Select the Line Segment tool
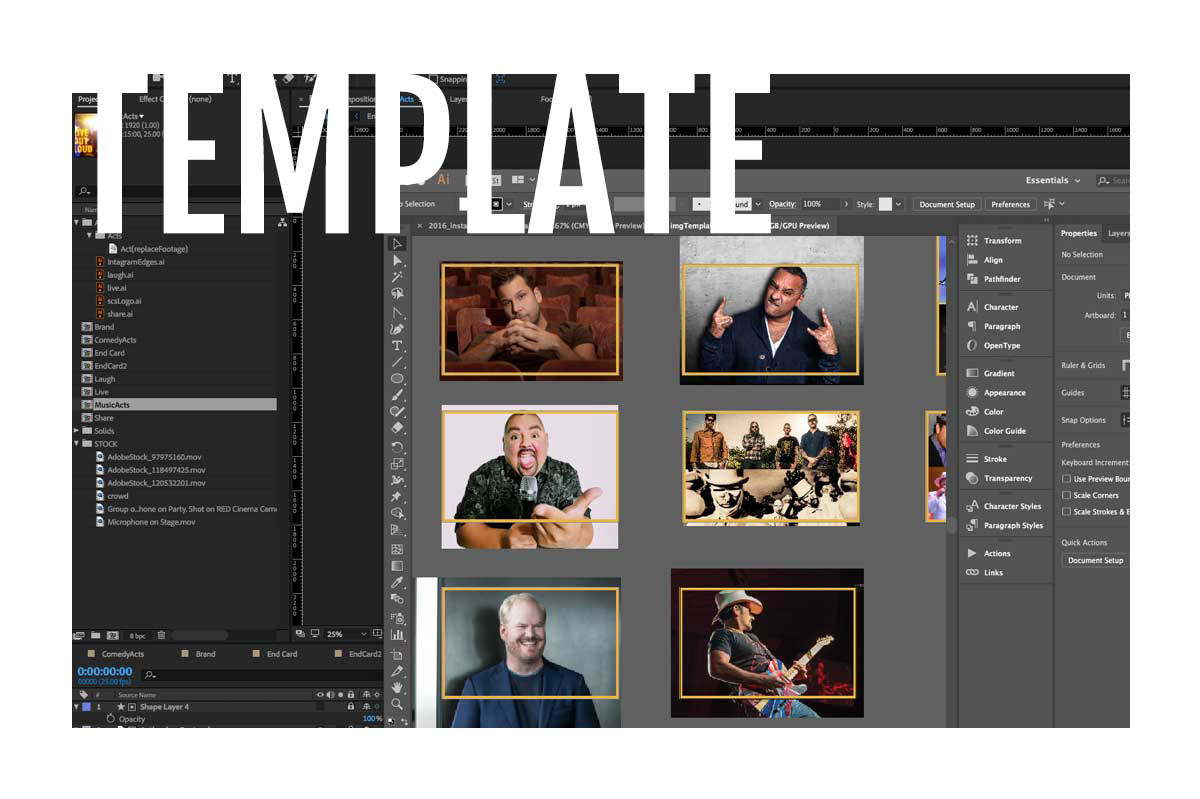Image resolution: width=1200 pixels, height=799 pixels. (x=397, y=362)
